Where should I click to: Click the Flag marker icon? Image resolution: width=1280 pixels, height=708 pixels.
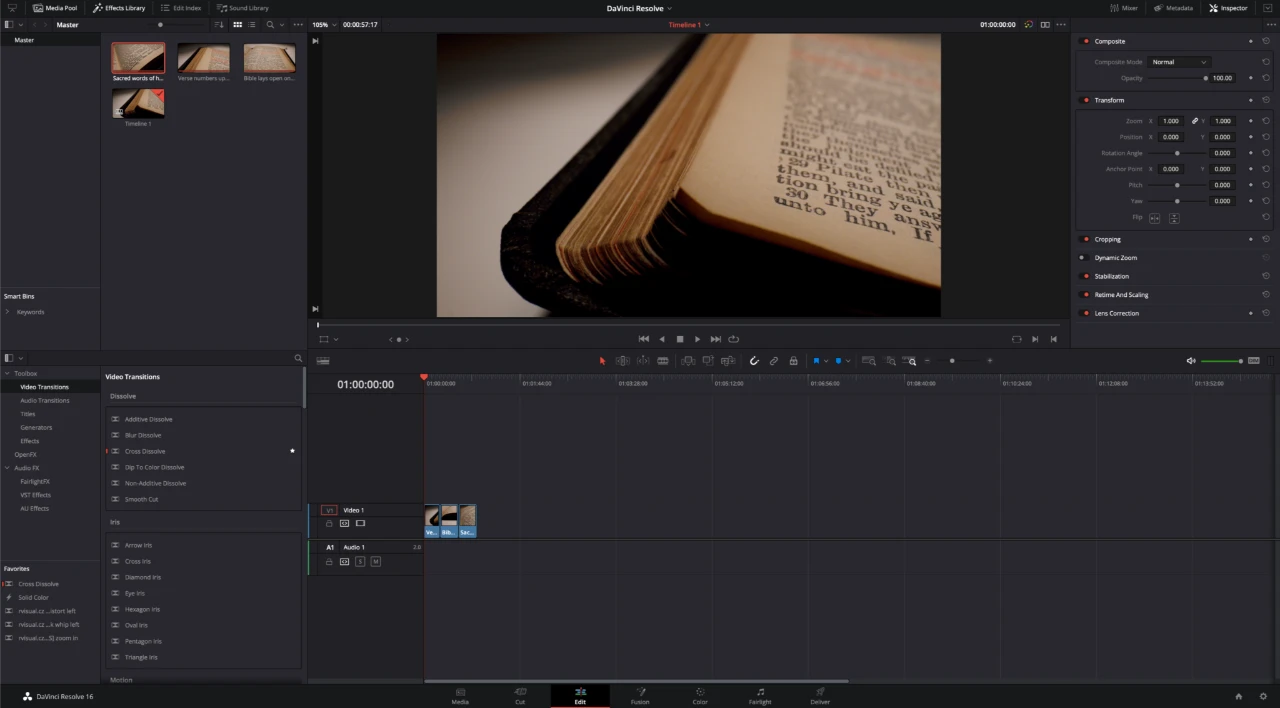click(816, 361)
